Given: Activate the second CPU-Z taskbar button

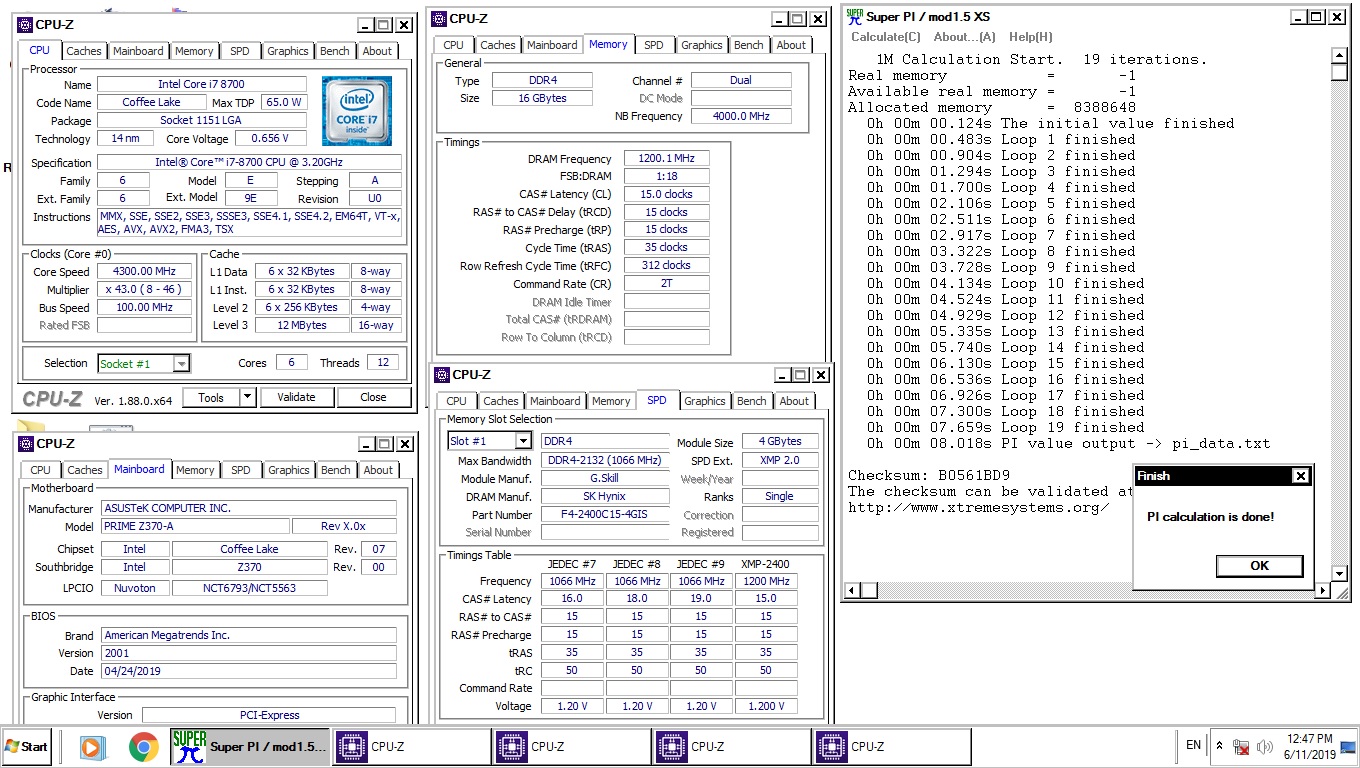Looking at the screenshot, I should click(571, 747).
